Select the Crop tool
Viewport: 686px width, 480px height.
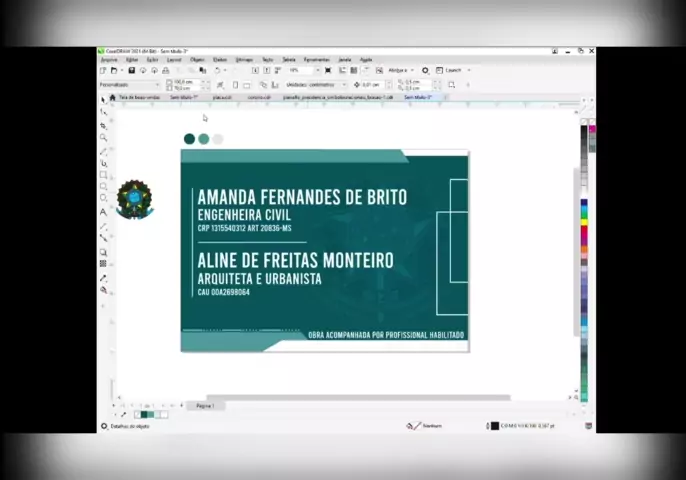(x=103, y=124)
